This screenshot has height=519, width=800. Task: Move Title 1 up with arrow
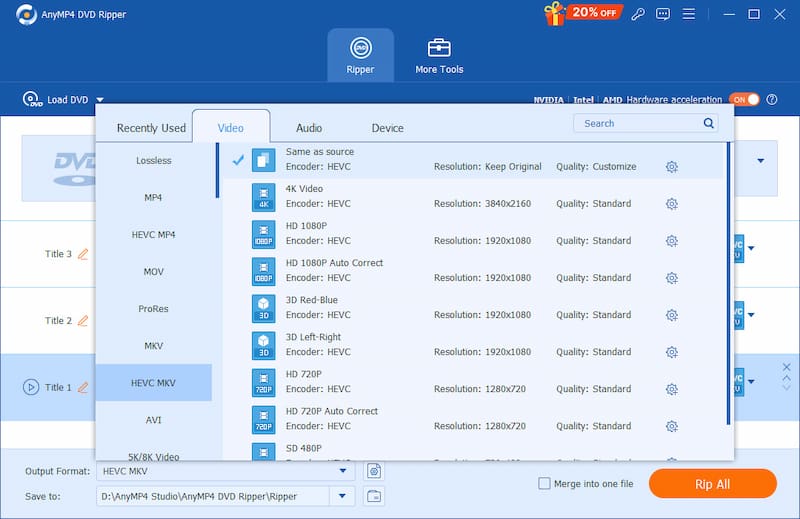tap(786, 379)
